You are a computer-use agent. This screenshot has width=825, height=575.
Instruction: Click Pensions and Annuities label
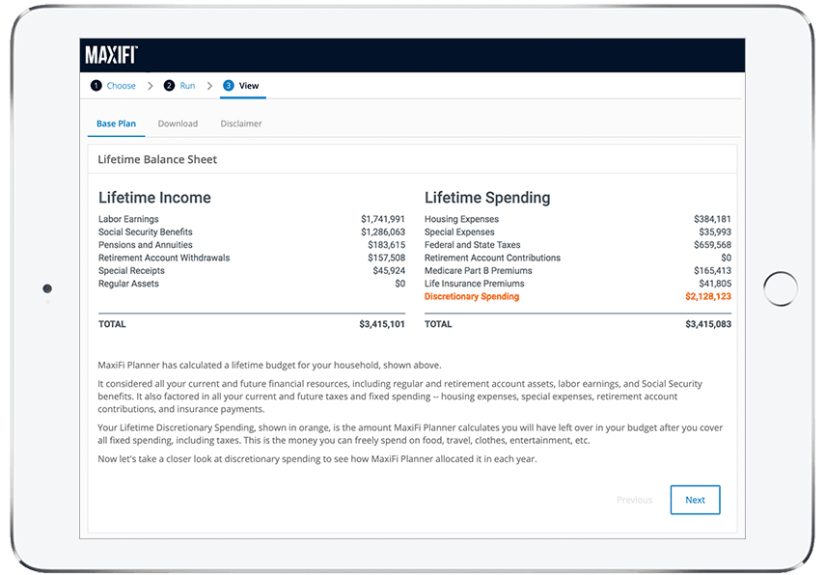click(145, 245)
